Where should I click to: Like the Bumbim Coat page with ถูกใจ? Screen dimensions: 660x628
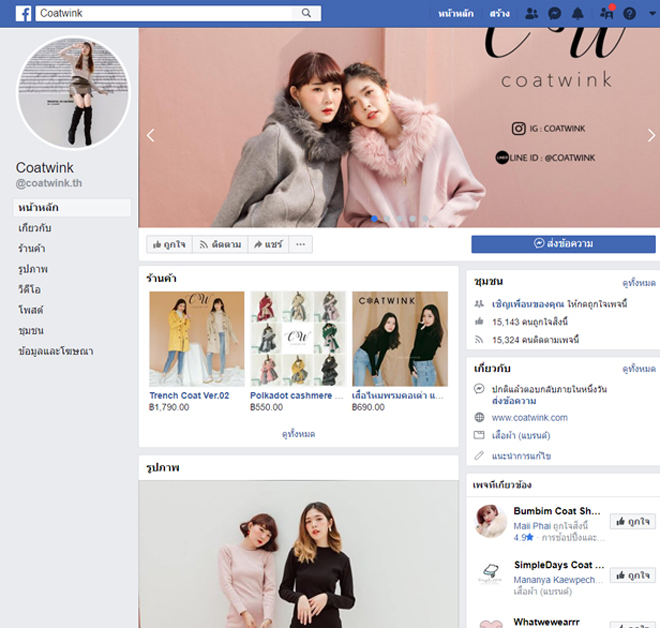(x=633, y=522)
